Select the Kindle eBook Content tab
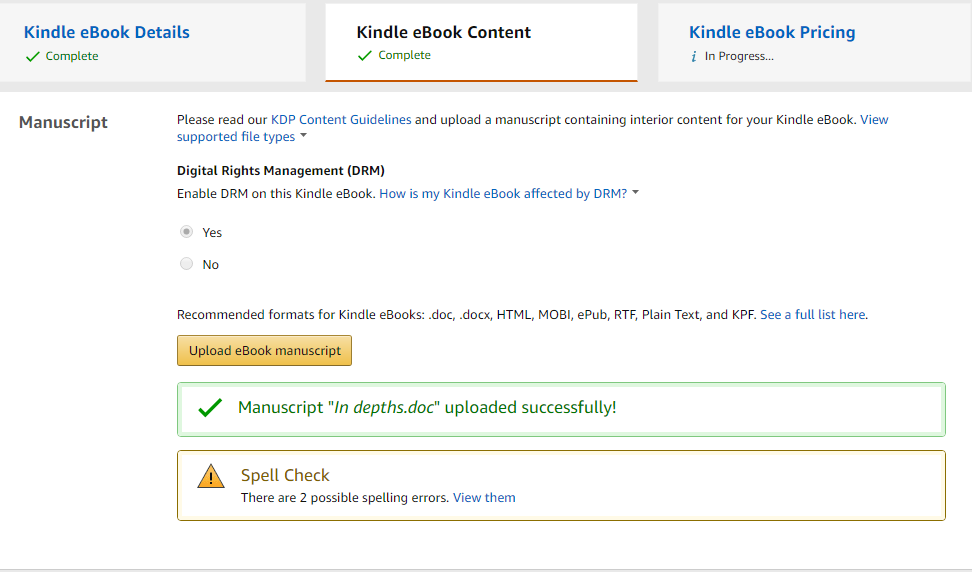Image resolution: width=972 pixels, height=572 pixels. [x=444, y=32]
